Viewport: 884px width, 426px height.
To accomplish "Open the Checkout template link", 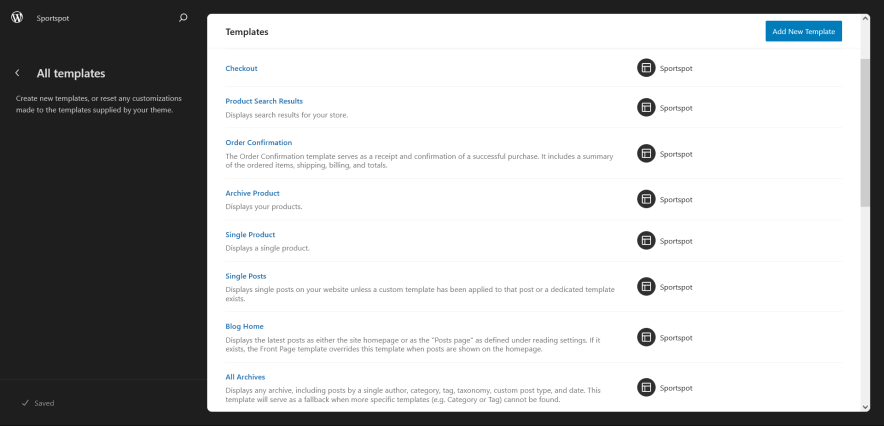I will click(x=241, y=68).
